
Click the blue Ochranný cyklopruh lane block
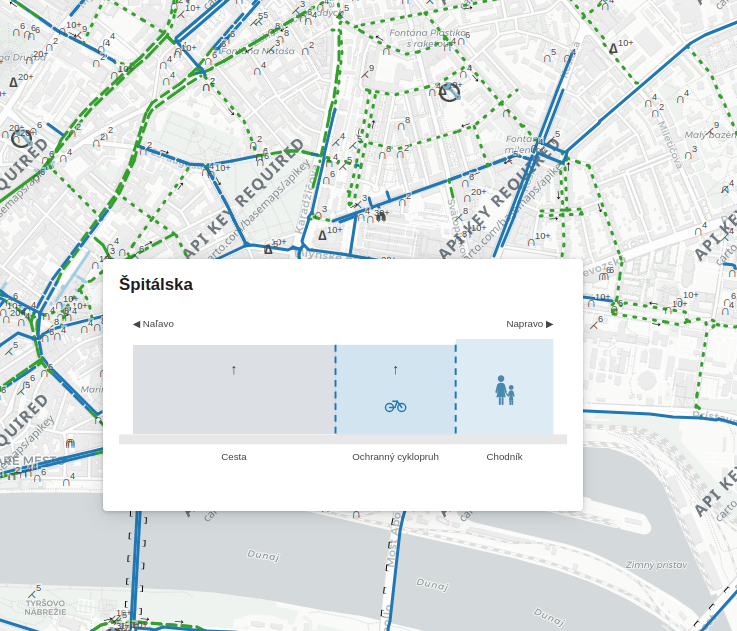click(x=395, y=389)
